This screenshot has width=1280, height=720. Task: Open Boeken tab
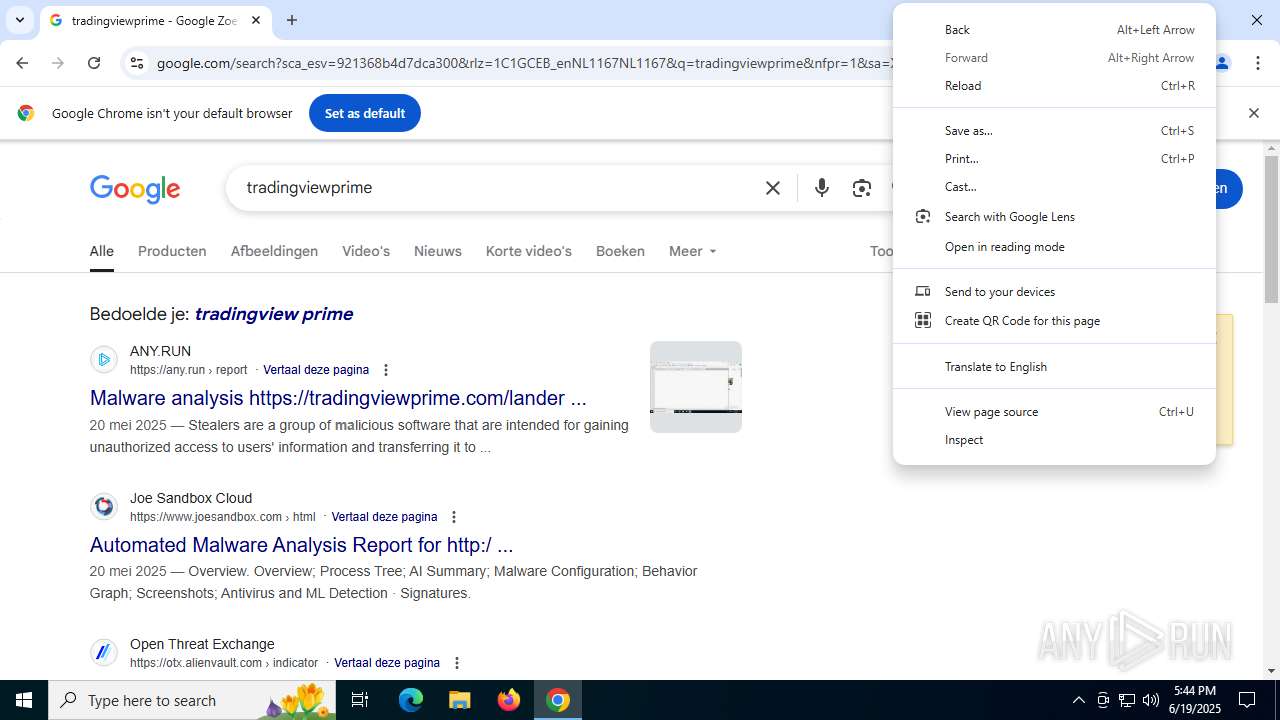pos(620,251)
